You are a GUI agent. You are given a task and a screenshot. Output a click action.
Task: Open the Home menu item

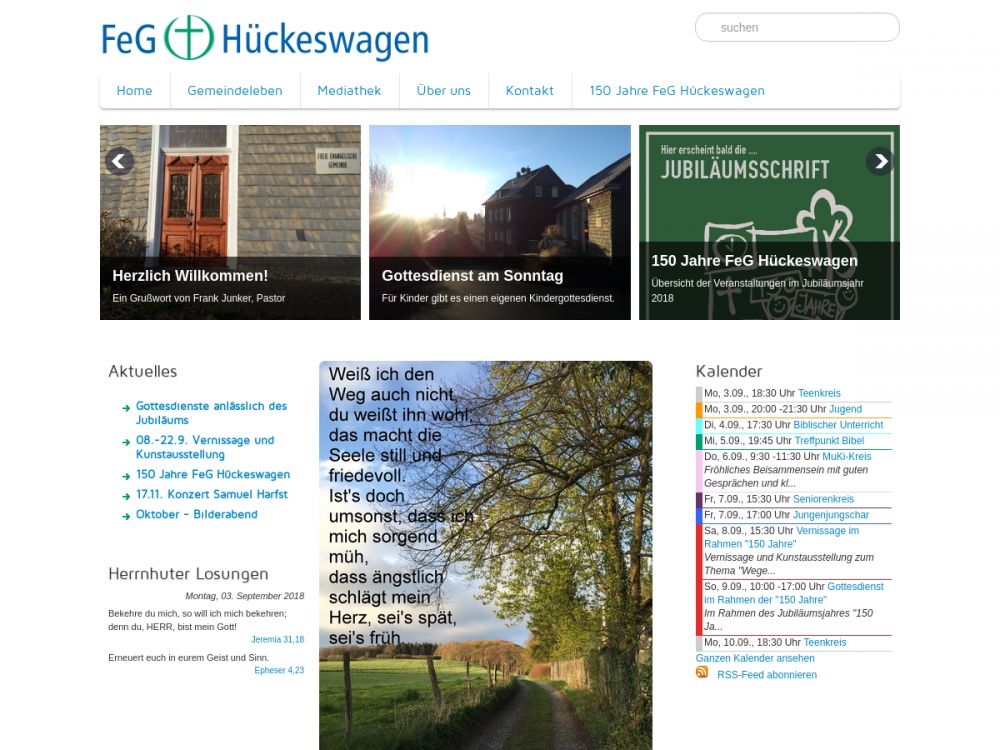point(134,90)
